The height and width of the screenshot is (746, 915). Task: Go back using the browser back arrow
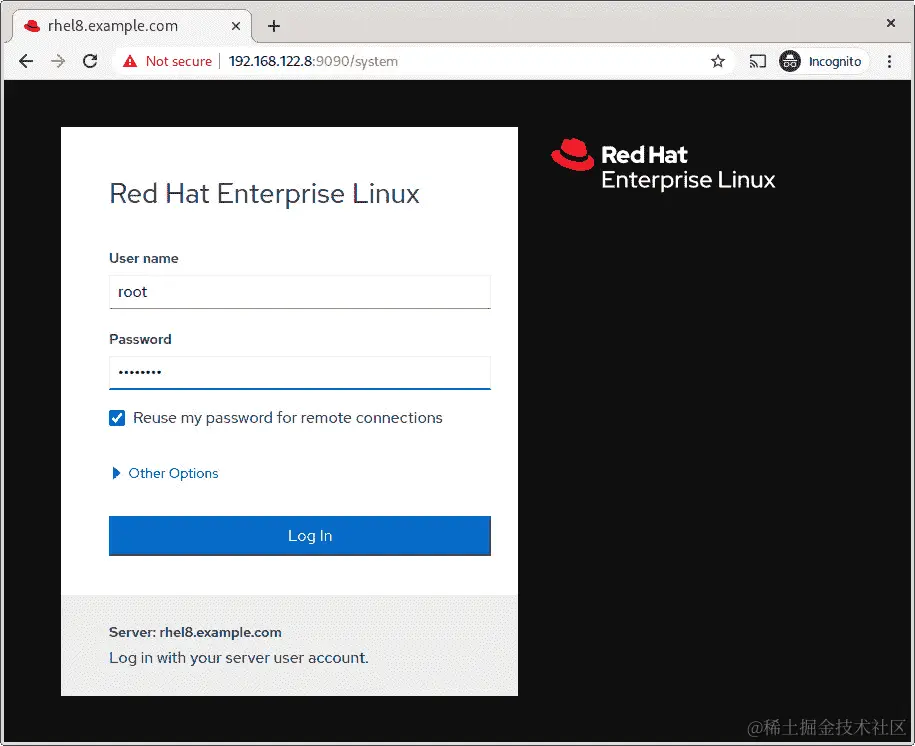pos(26,61)
